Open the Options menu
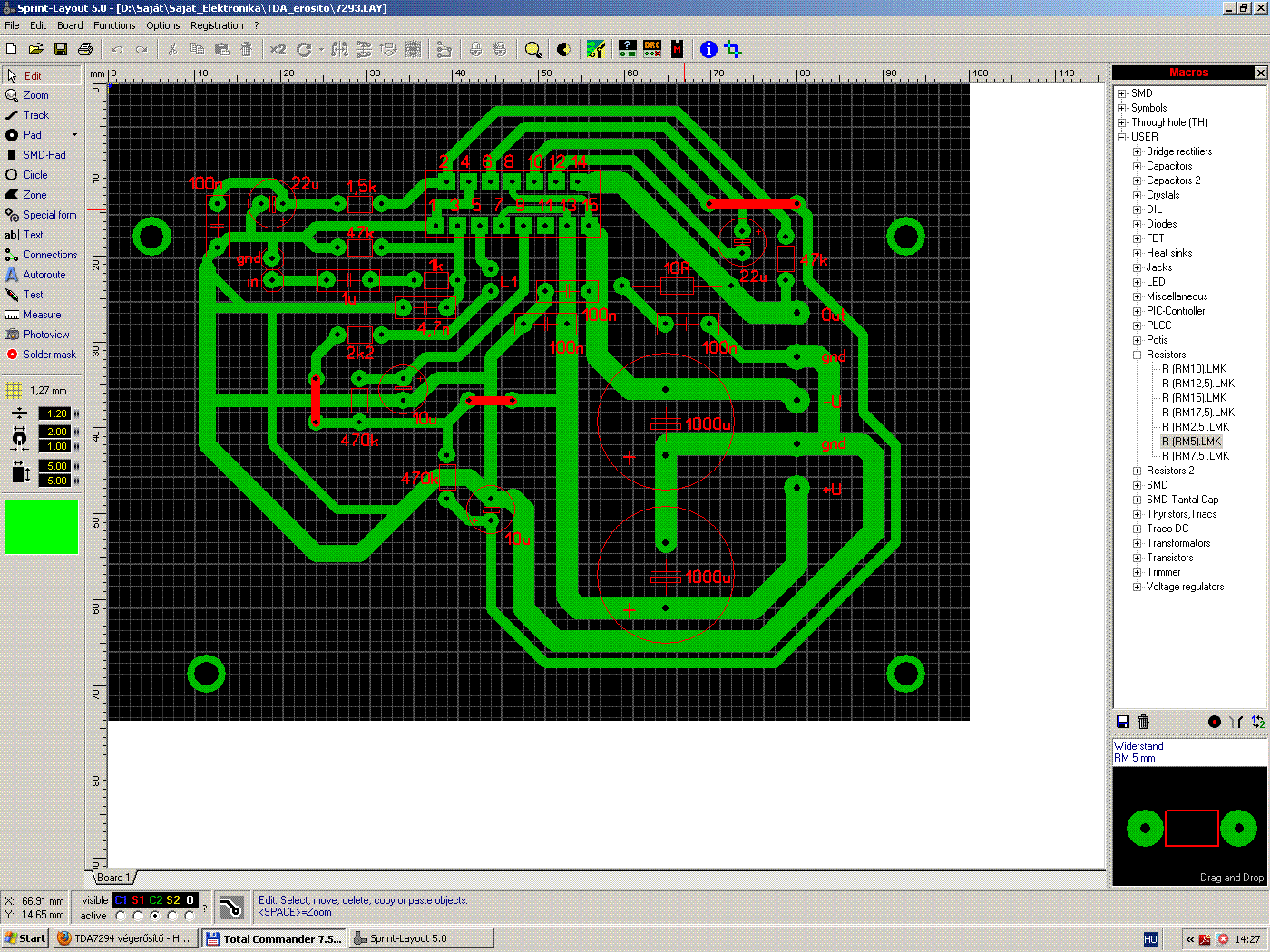The width and height of the screenshot is (1270, 952). coord(163,25)
